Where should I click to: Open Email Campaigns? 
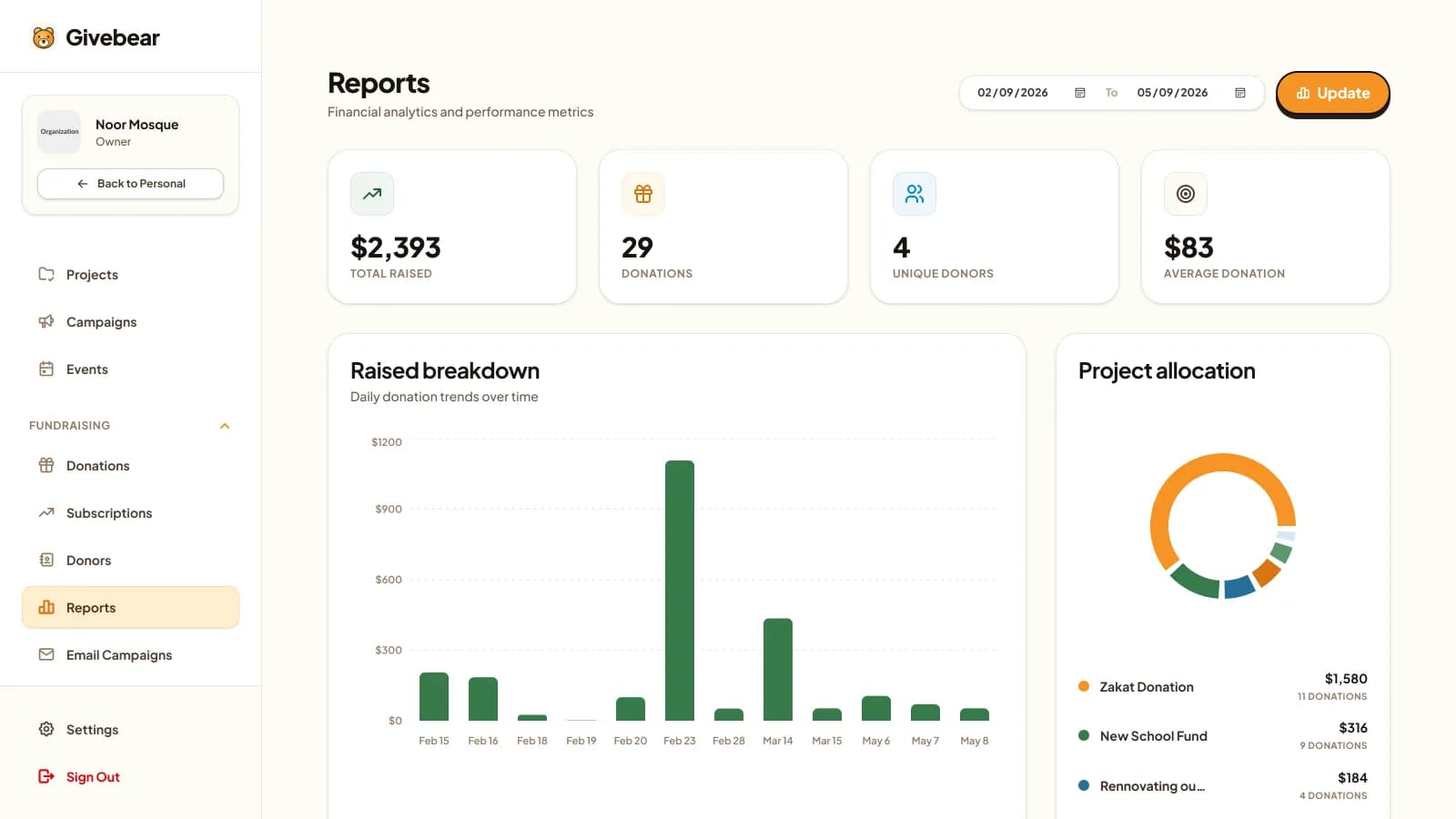pos(130,654)
